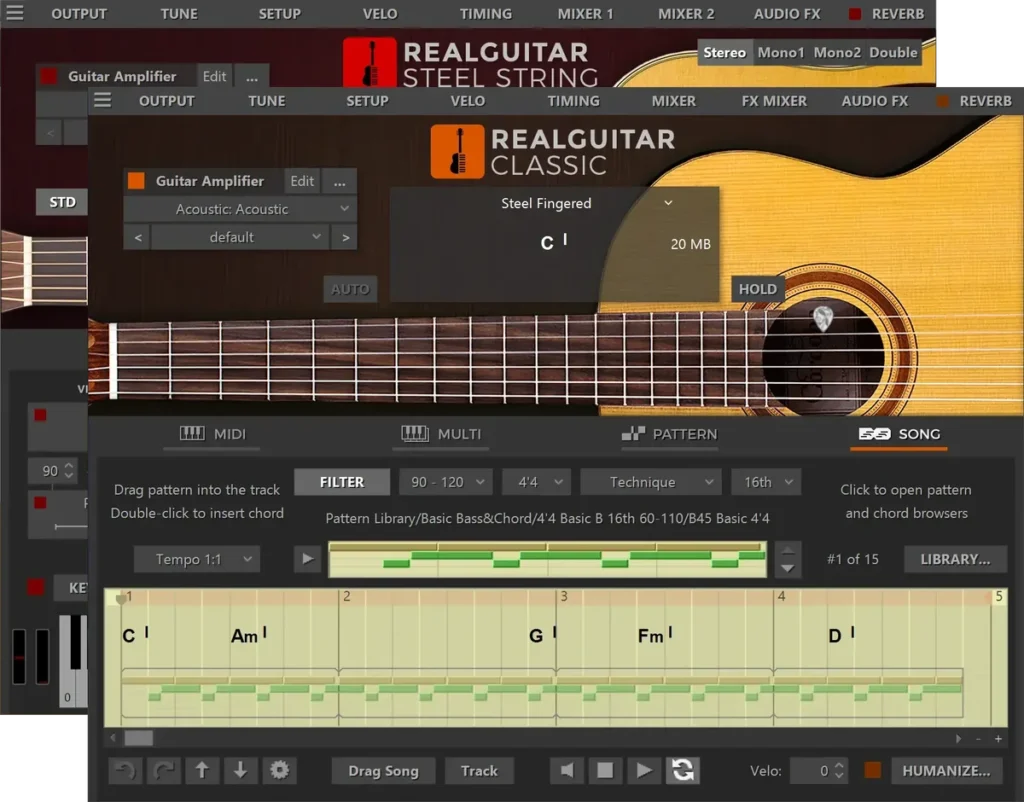Viewport: 1024px width, 802px height.
Task: Switch to the TIMING tab in Classic window
Action: [x=573, y=101]
